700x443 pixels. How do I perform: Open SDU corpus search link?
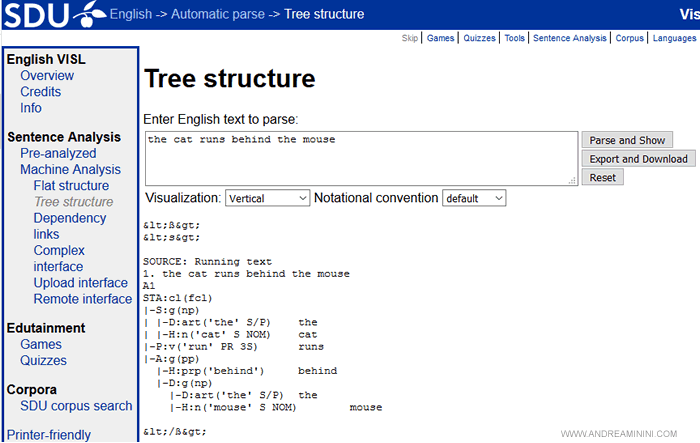coord(76,406)
